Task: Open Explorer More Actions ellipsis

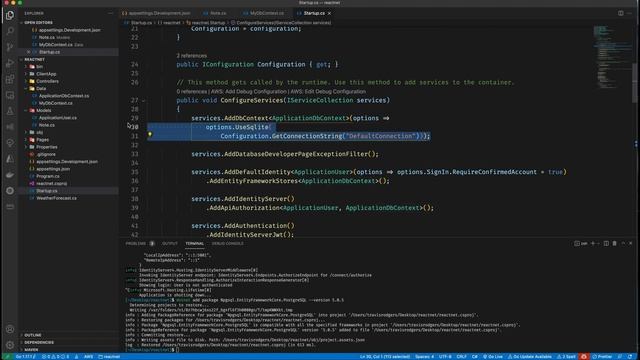Action: [x=110, y=13]
